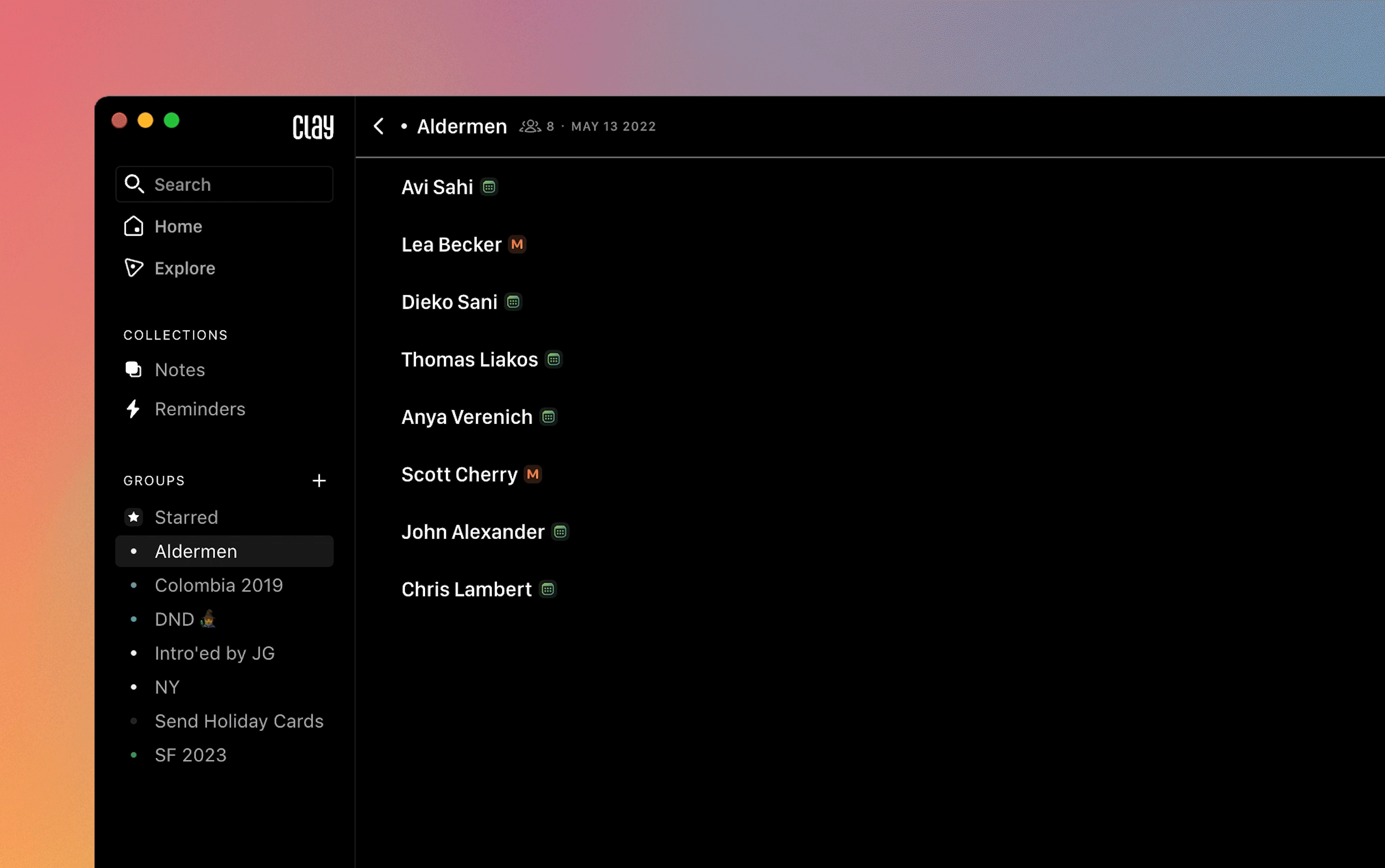Click the Reminders lightning bolt icon

click(133, 409)
